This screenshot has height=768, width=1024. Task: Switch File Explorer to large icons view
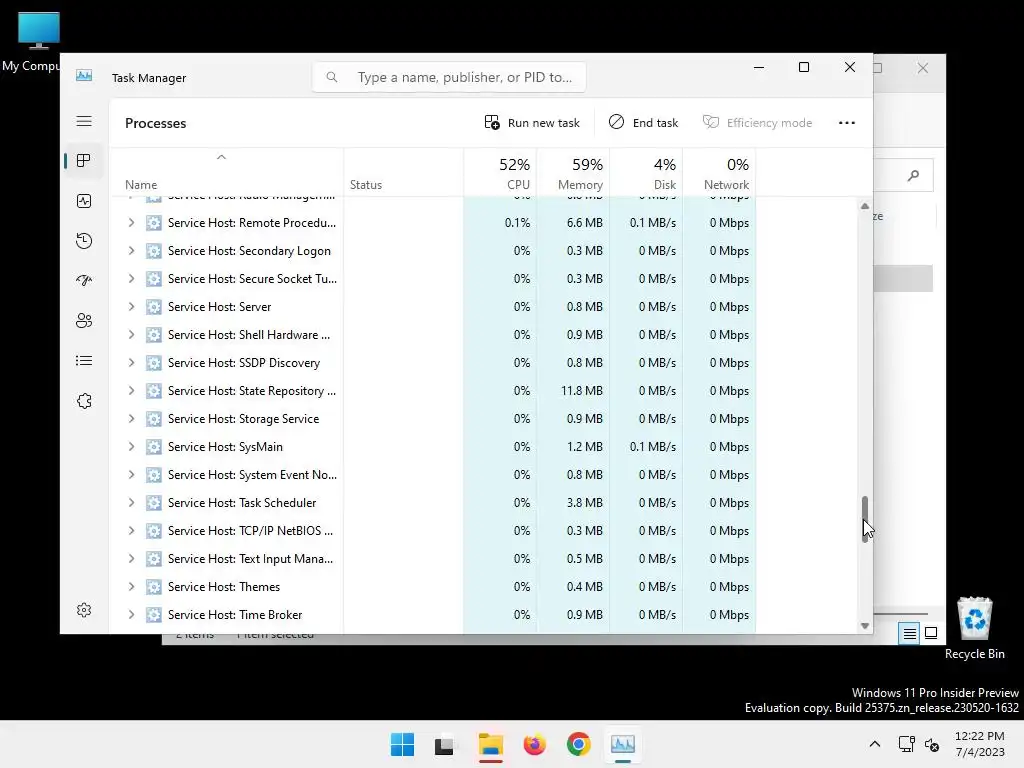[931, 633]
